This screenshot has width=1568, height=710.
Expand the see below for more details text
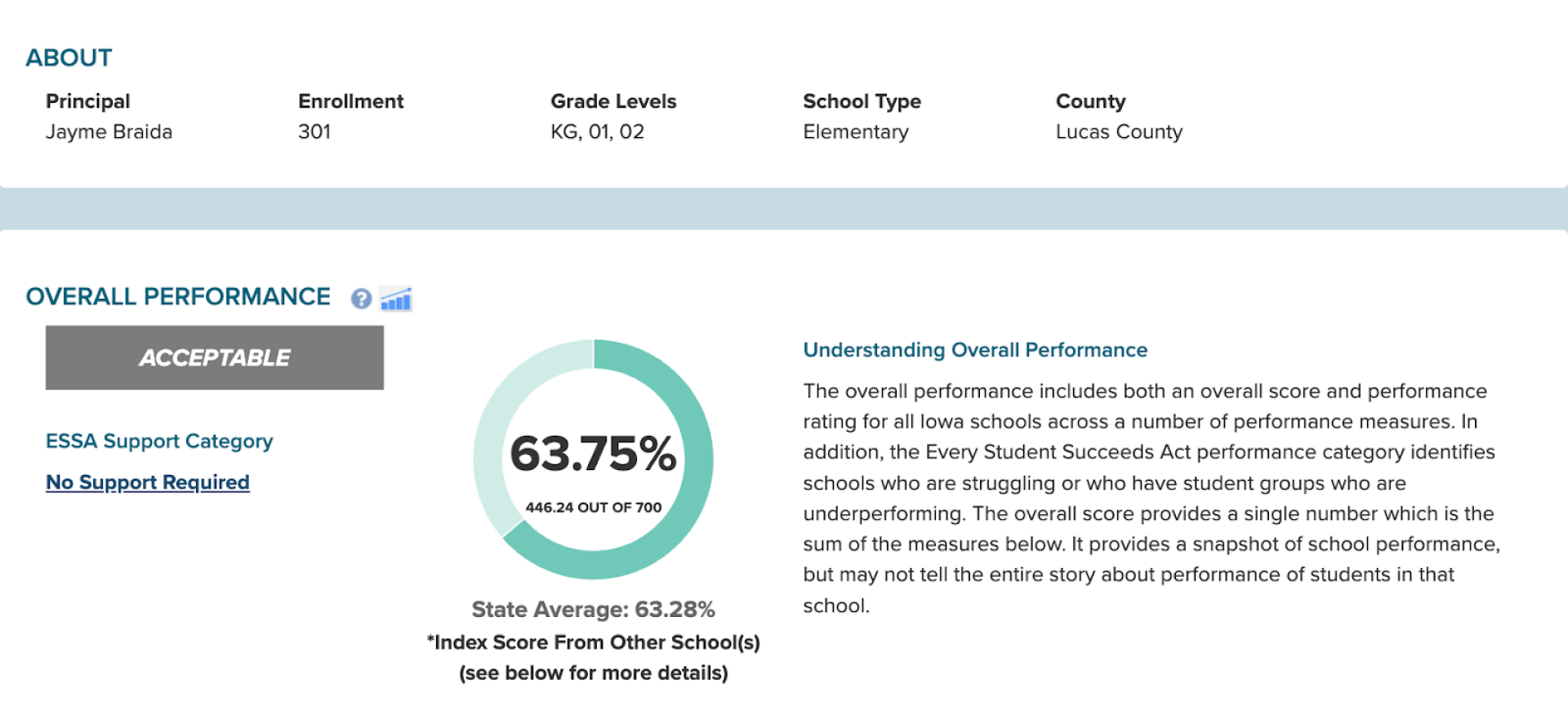(593, 672)
